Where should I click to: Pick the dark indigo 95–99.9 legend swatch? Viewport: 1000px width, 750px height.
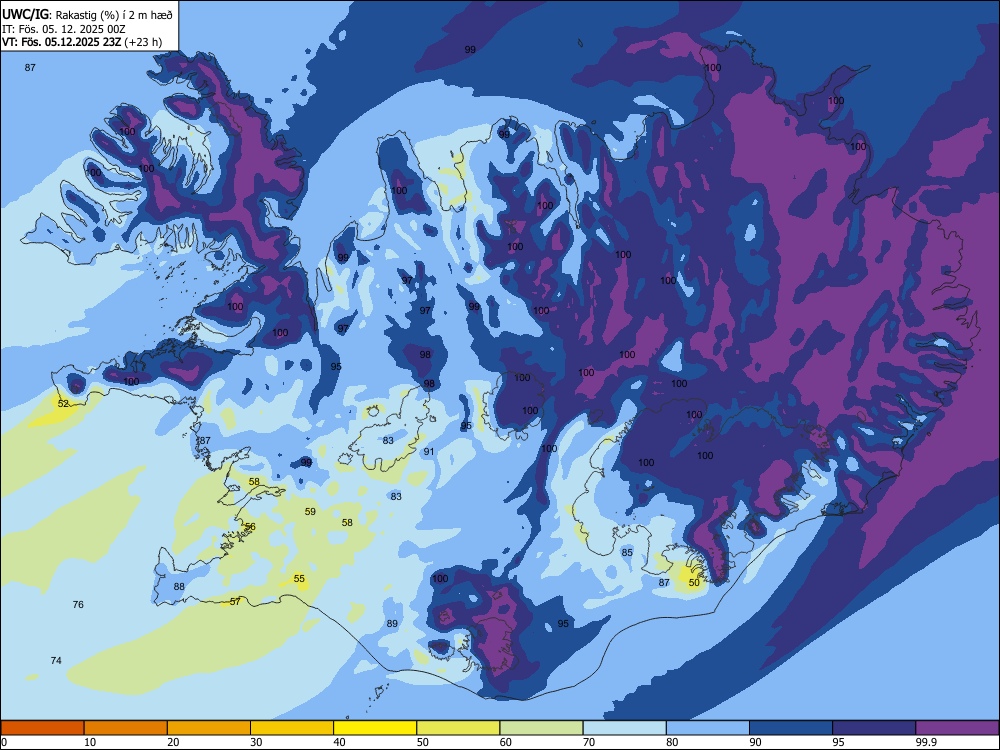pyautogui.click(x=874, y=728)
